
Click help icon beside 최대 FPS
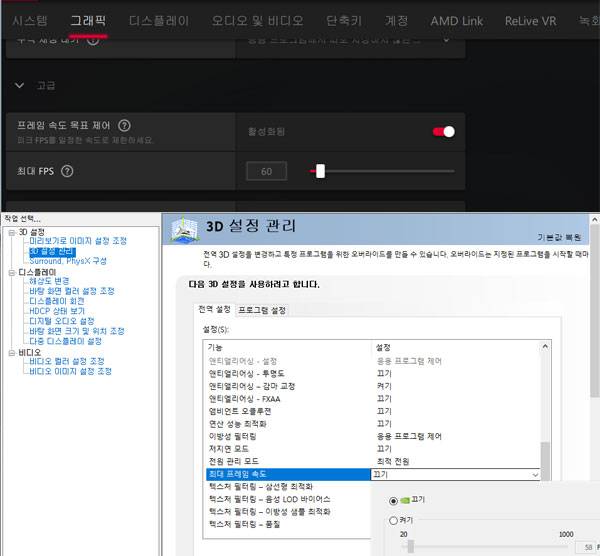[x=67, y=171]
